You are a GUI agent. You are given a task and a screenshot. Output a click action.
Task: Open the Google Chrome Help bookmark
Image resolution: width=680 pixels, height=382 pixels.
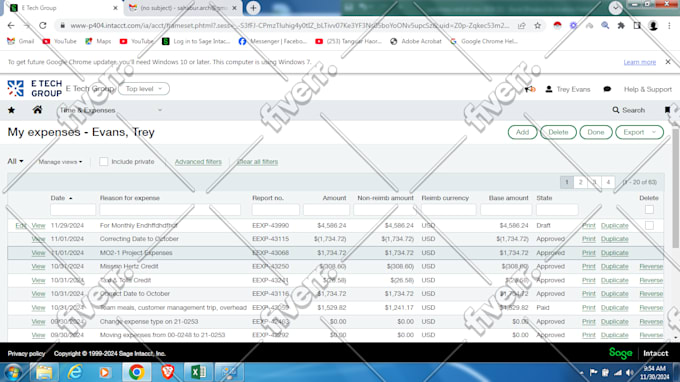[x=484, y=41]
